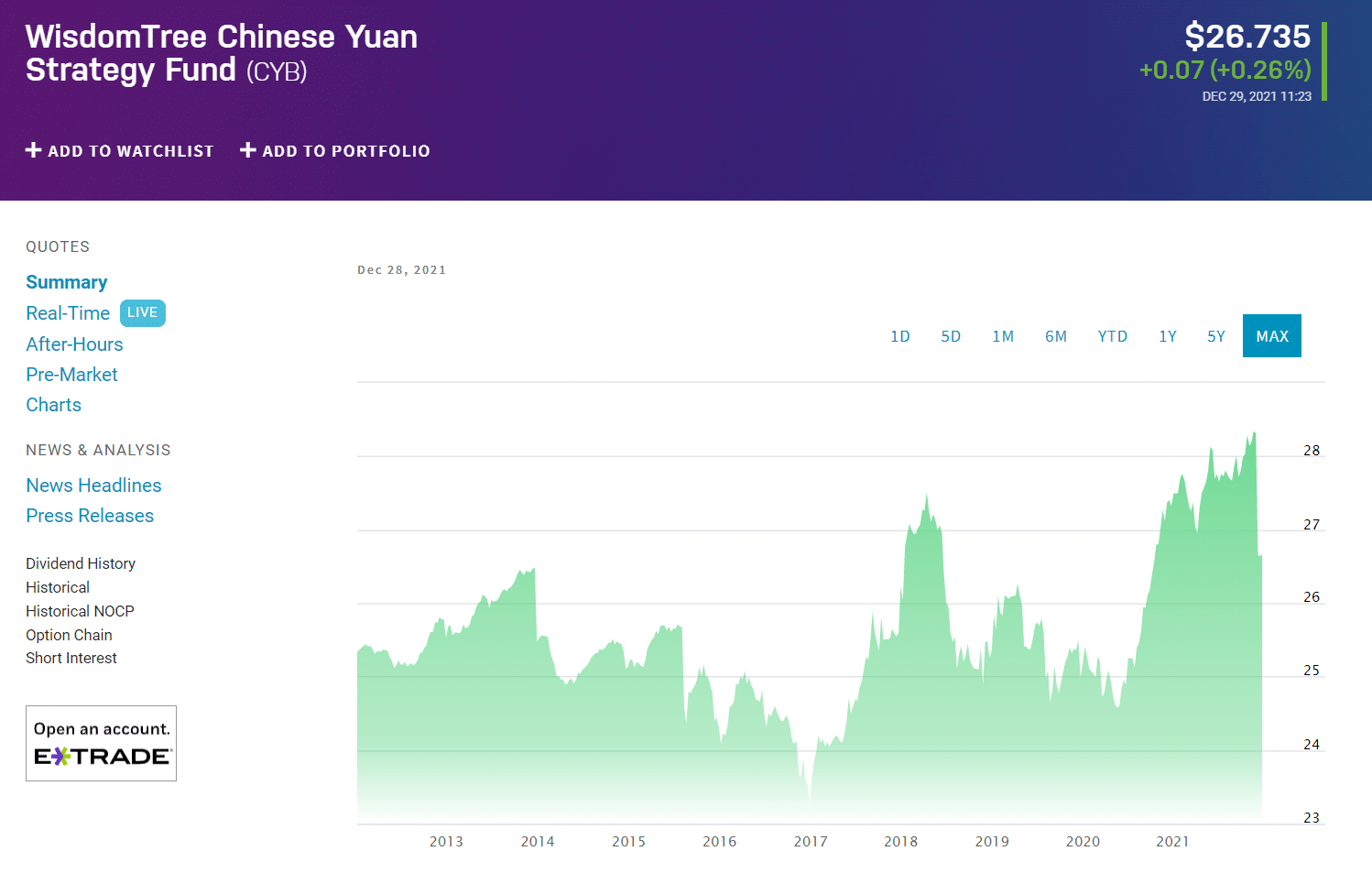
Task: Click the 2021 x-axis label
Action: [1172, 842]
